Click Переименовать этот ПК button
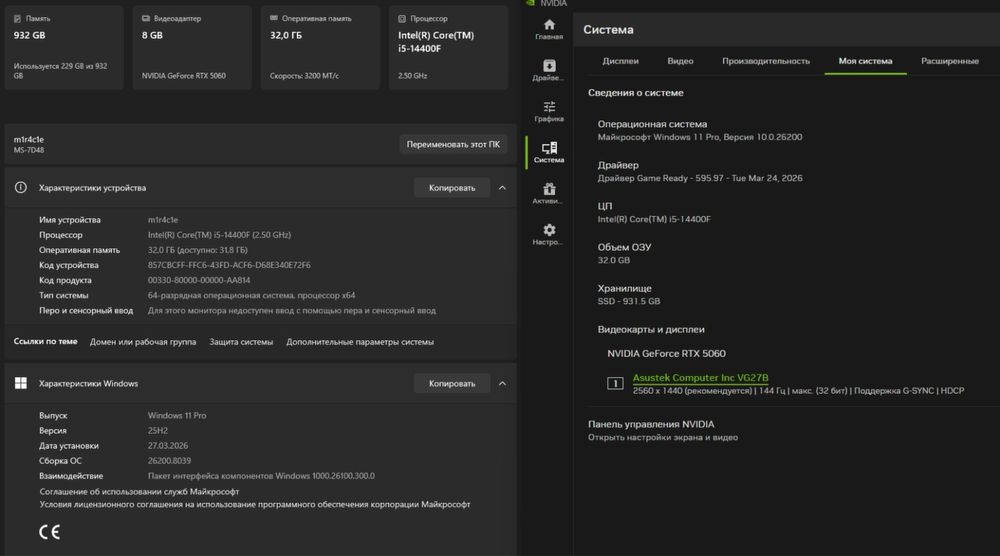 pos(453,144)
